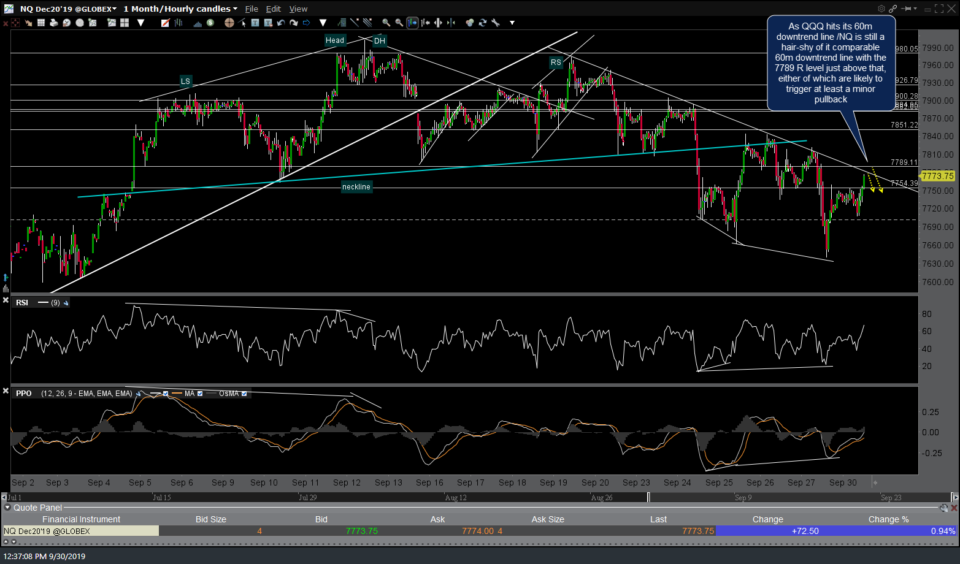Click the hexagon settings icon in title bar

click(x=882, y=9)
